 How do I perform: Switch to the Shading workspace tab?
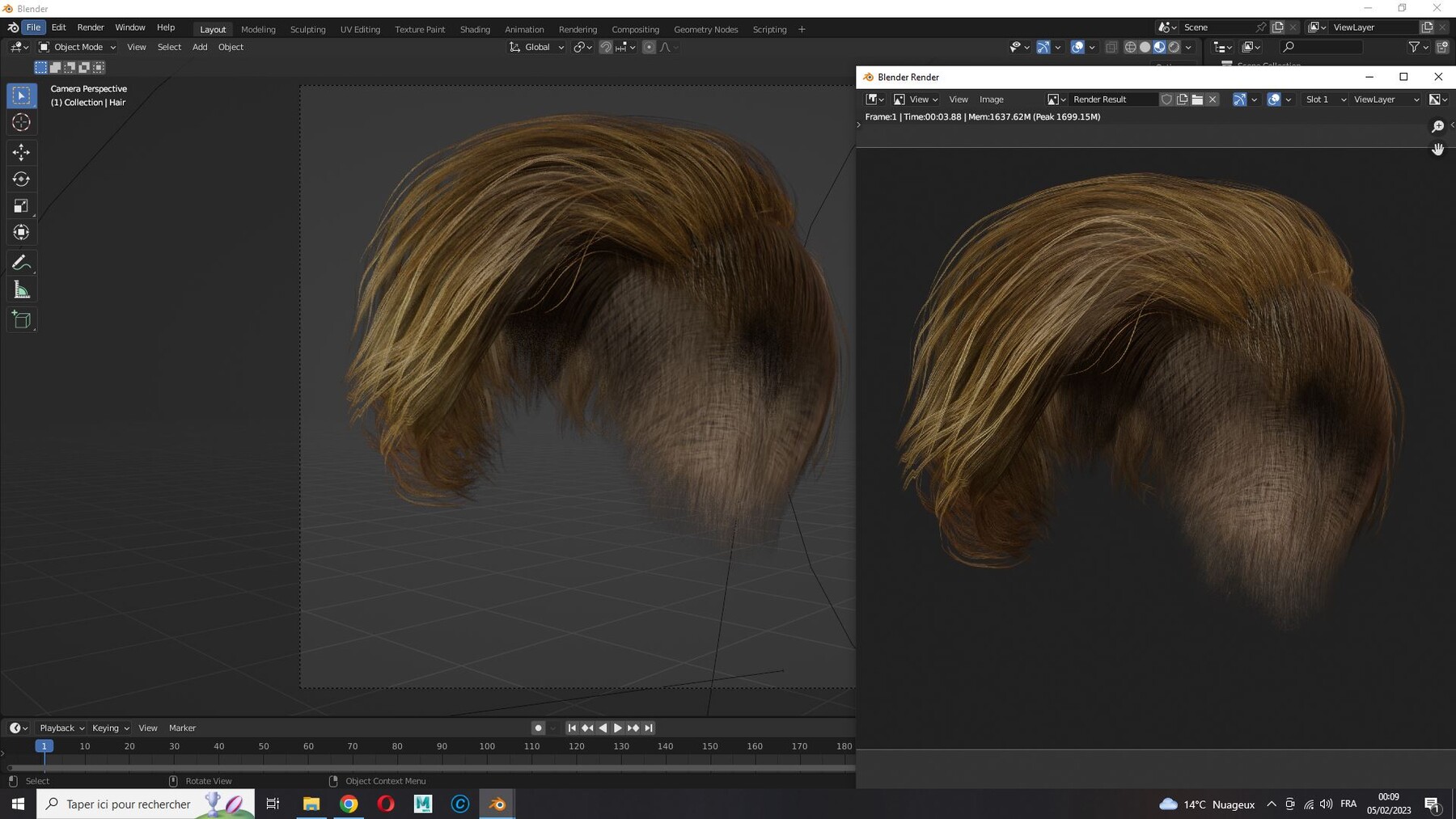click(x=475, y=30)
